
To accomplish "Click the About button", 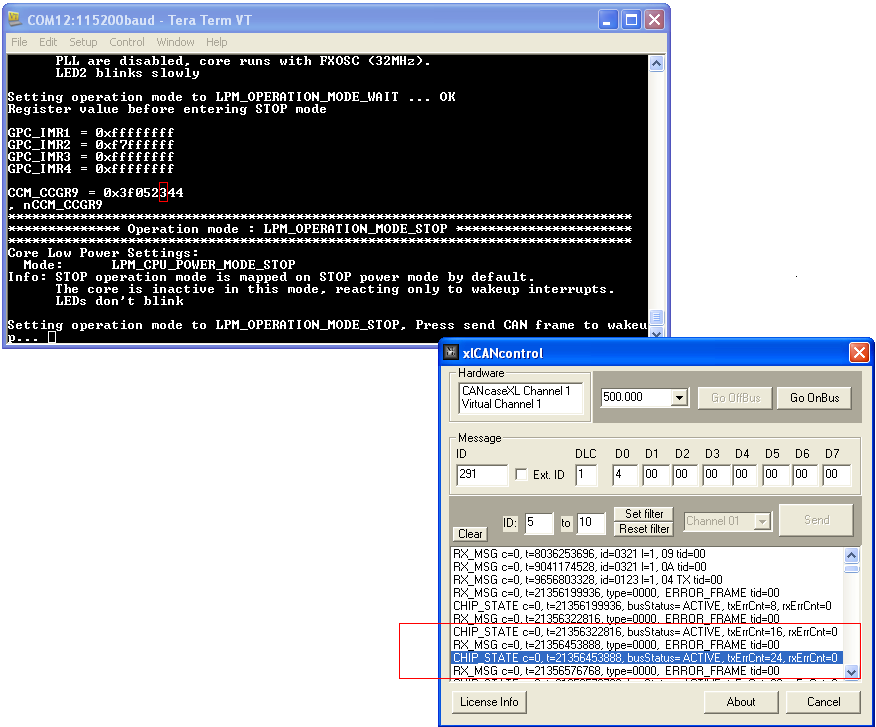I will tap(741, 702).
